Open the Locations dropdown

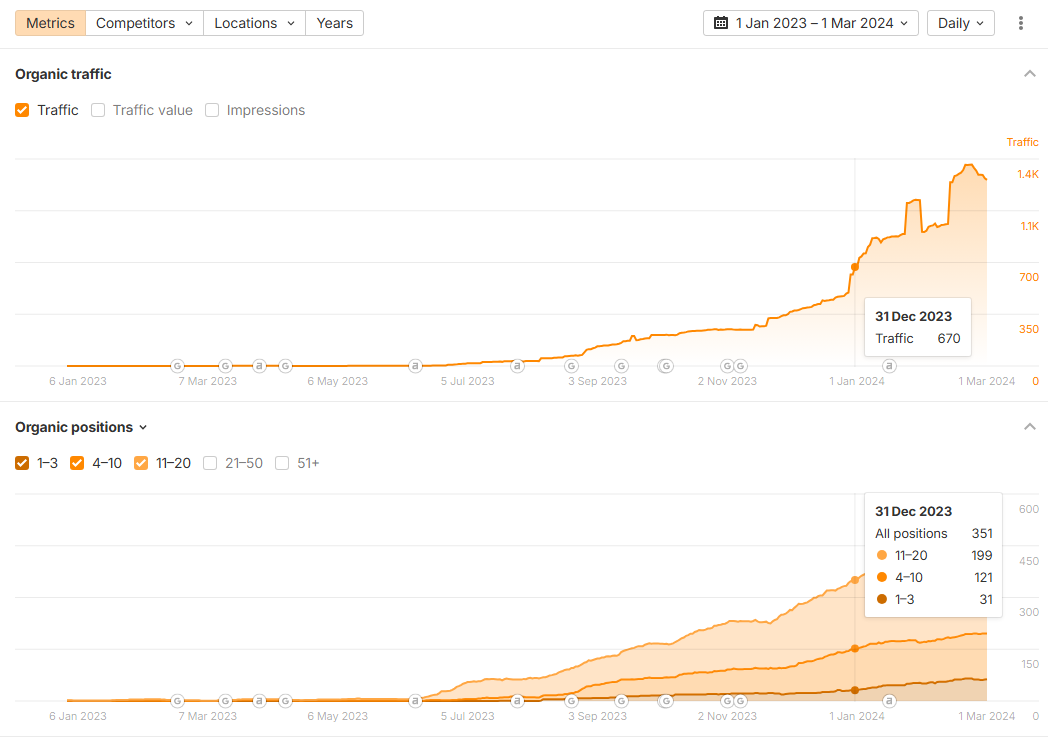tap(255, 23)
